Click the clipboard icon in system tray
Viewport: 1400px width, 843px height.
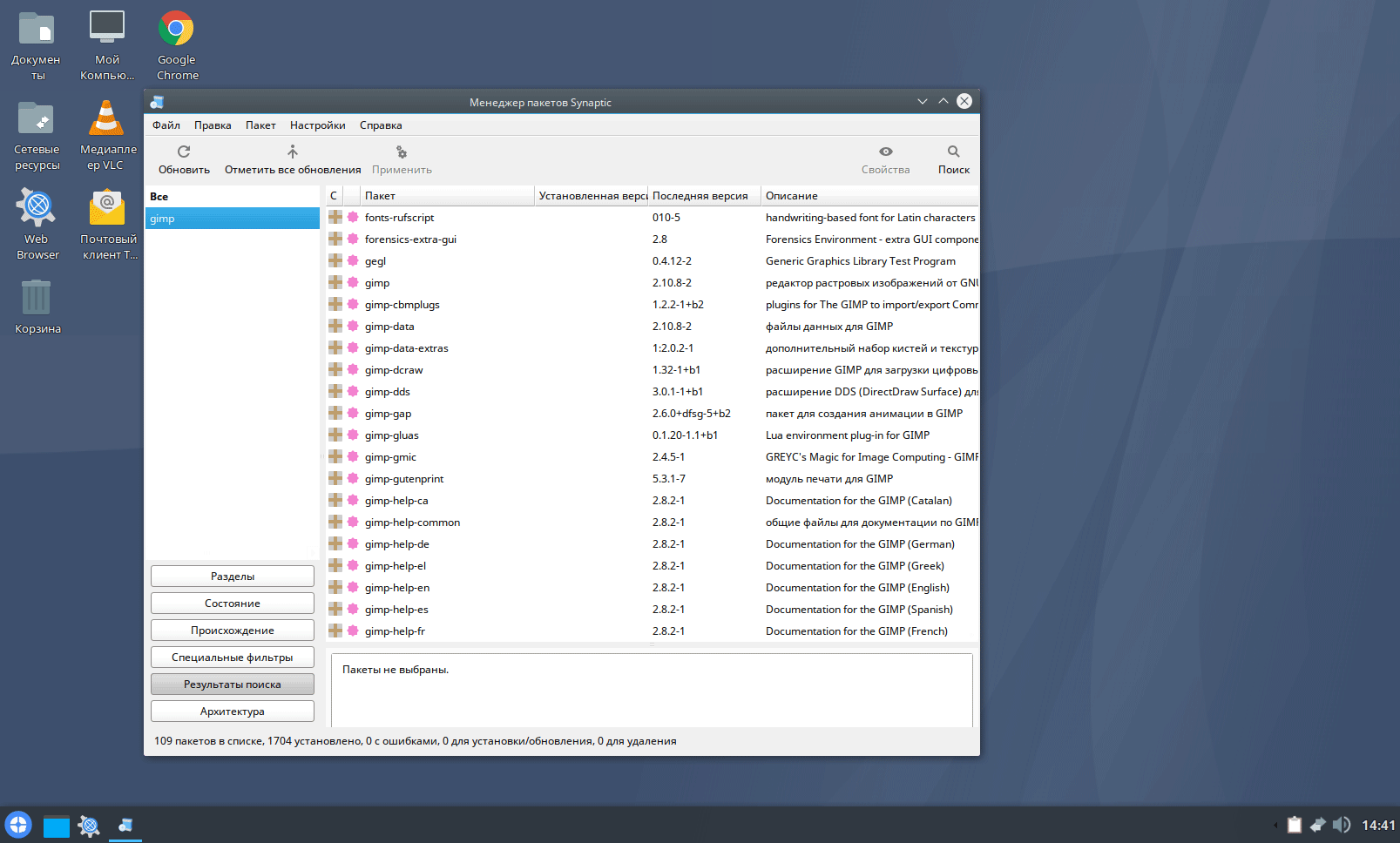click(1295, 825)
